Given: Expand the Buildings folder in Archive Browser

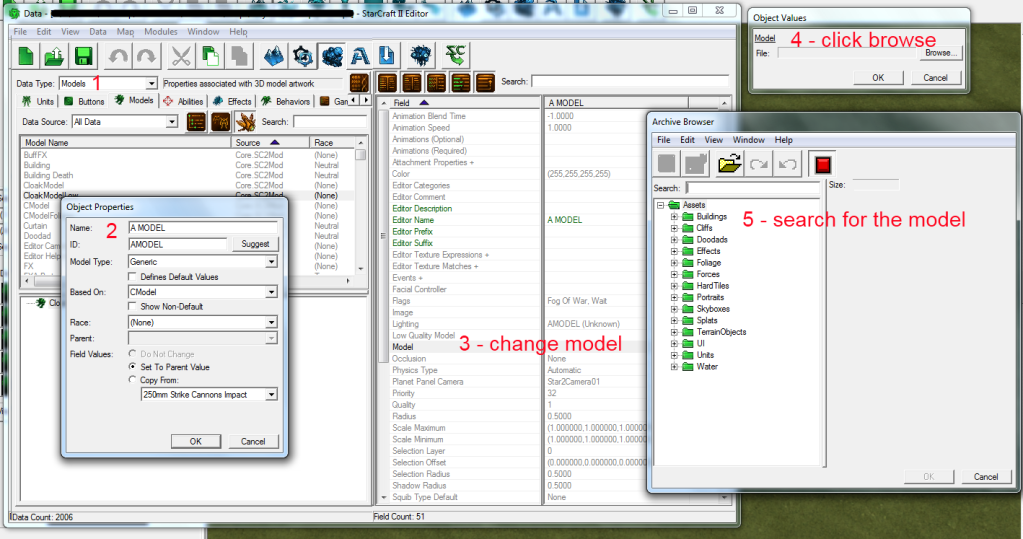Looking at the screenshot, I should coord(675,217).
